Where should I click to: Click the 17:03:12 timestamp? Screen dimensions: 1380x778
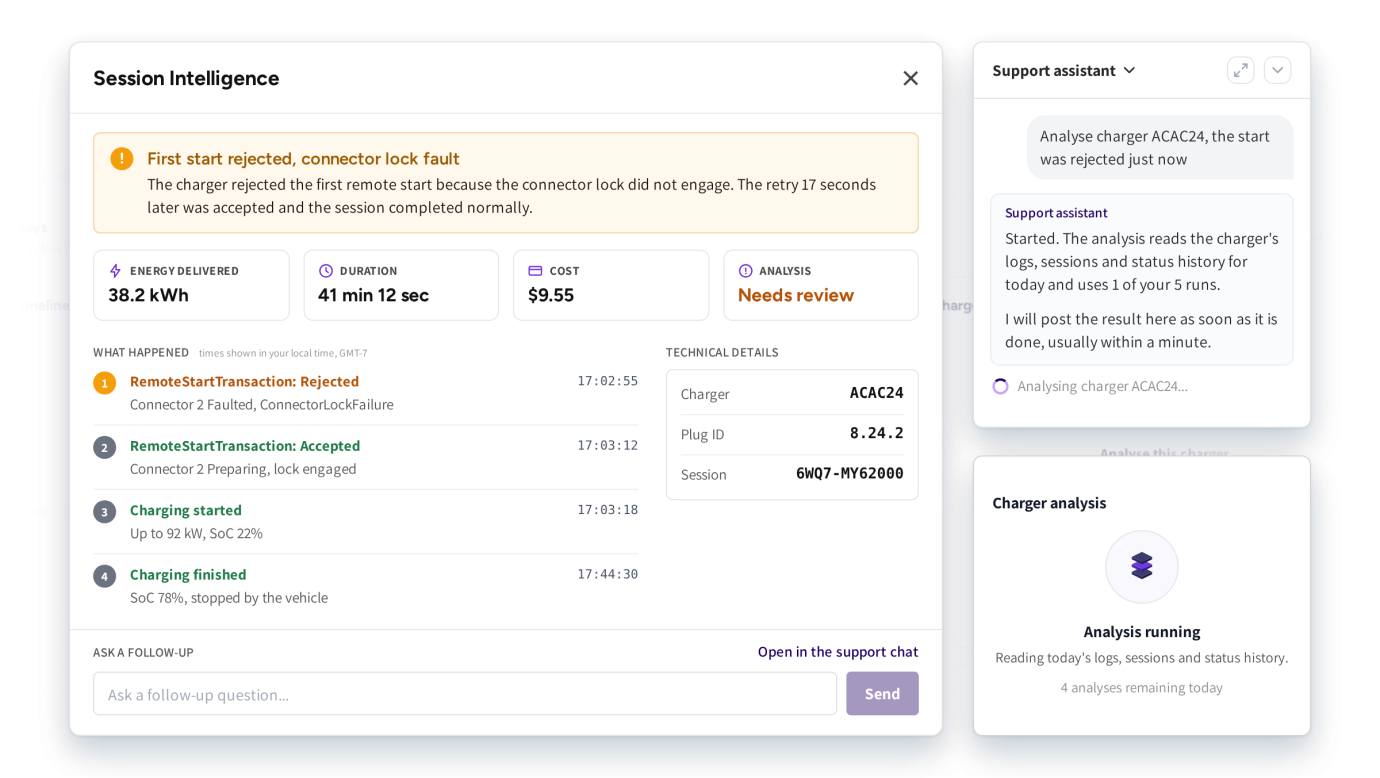point(607,445)
